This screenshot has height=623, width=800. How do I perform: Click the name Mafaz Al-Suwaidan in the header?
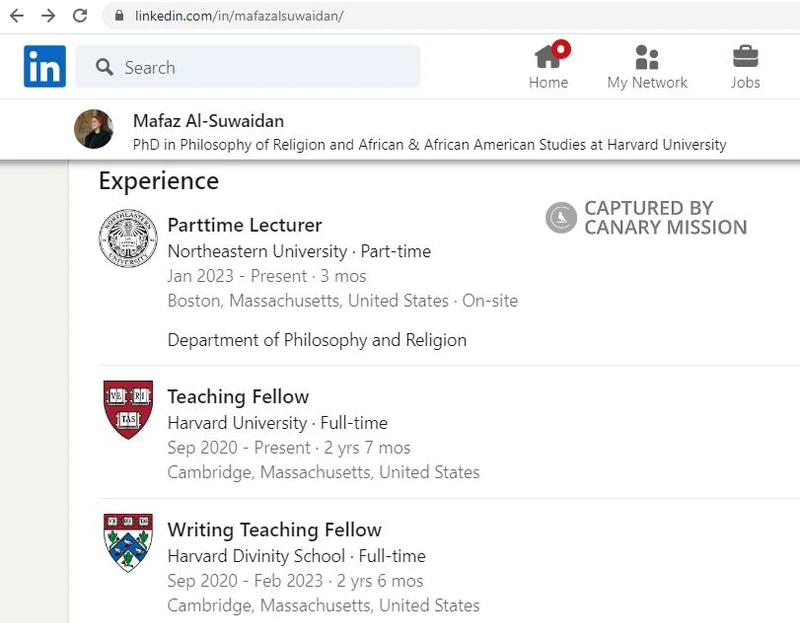coord(209,121)
